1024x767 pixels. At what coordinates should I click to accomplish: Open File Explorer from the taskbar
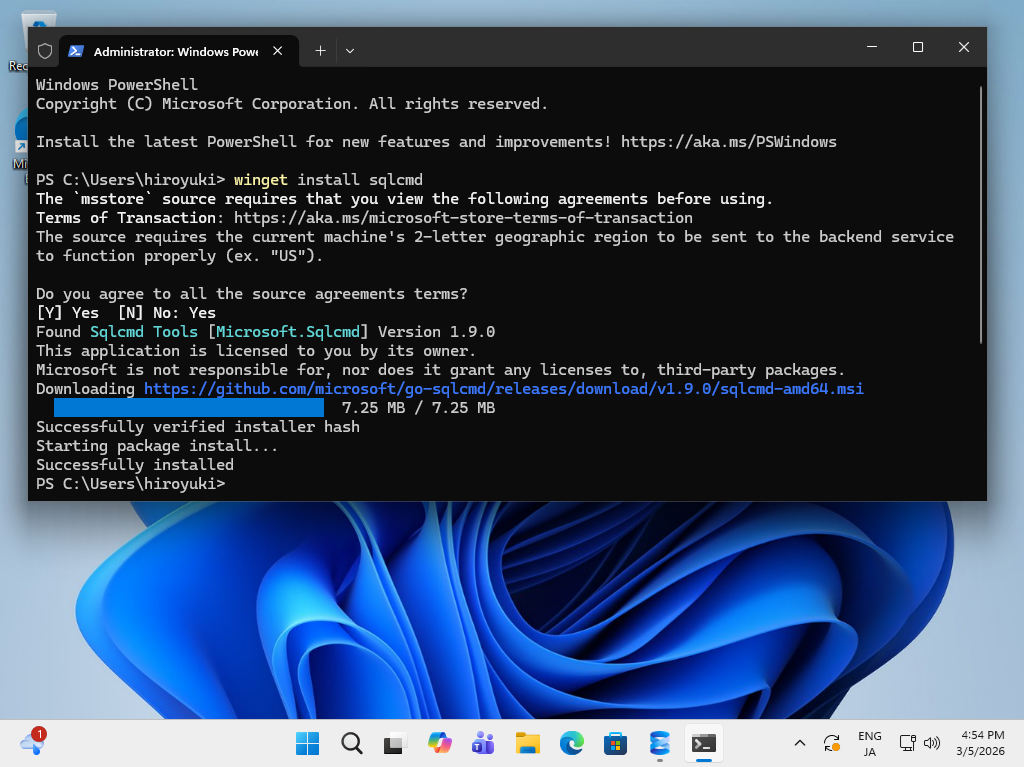pyautogui.click(x=528, y=743)
